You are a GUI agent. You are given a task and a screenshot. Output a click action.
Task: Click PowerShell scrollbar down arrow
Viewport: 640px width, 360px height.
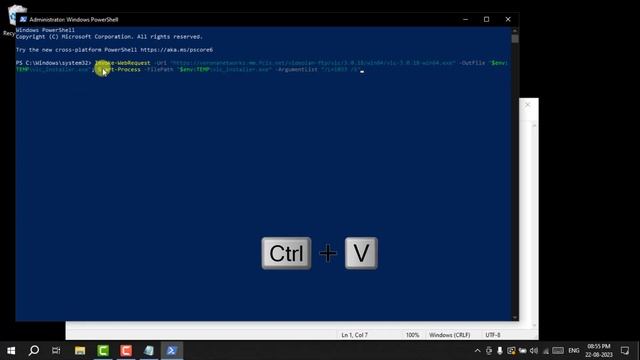point(515,317)
